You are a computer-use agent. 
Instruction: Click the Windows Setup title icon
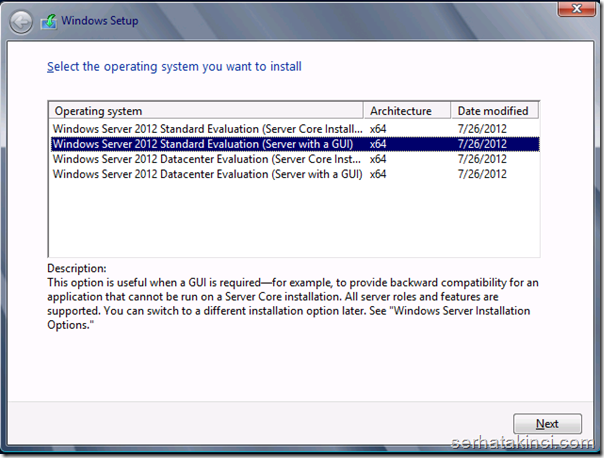coord(49,21)
